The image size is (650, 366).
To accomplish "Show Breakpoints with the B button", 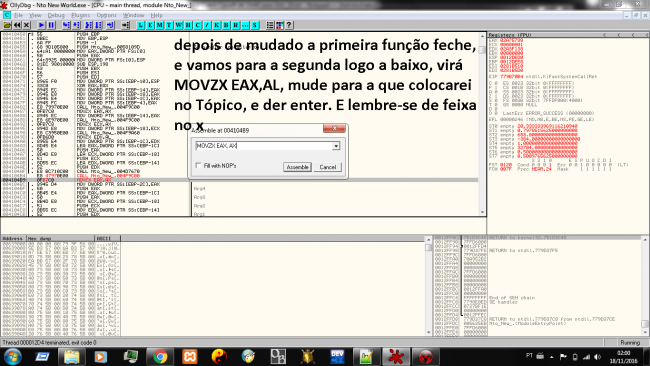I will point(226,25).
